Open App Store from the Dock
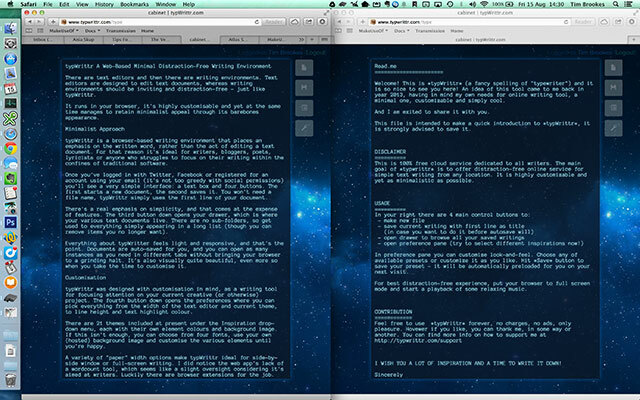Viewport: 640px width, 400px height. click(11, 59)
